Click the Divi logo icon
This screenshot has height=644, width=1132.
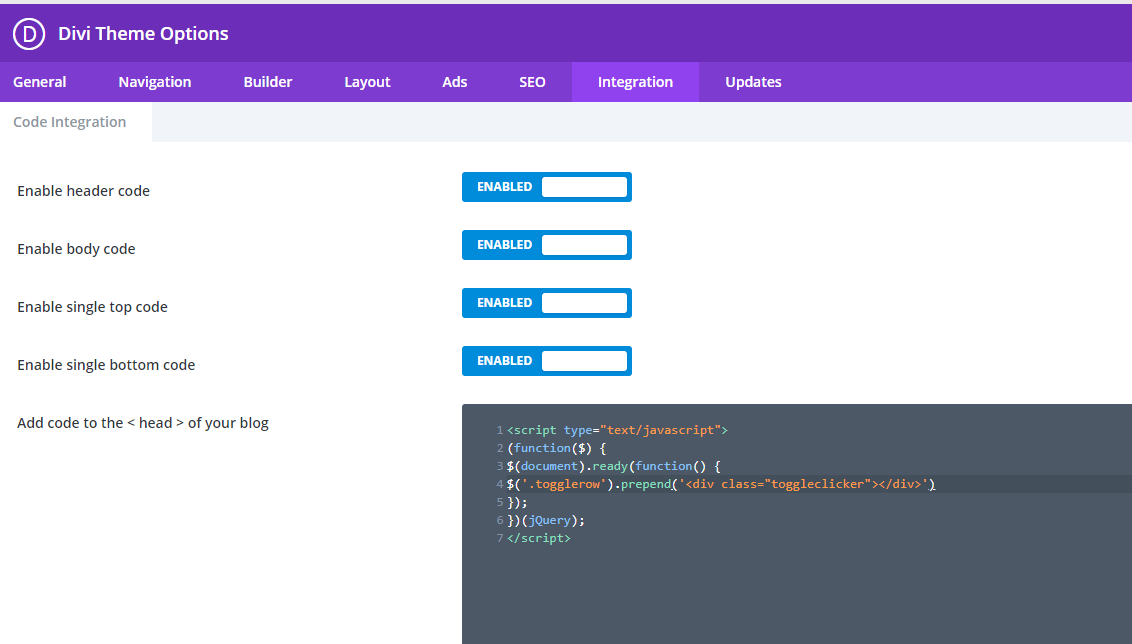[x=29, y=34]
